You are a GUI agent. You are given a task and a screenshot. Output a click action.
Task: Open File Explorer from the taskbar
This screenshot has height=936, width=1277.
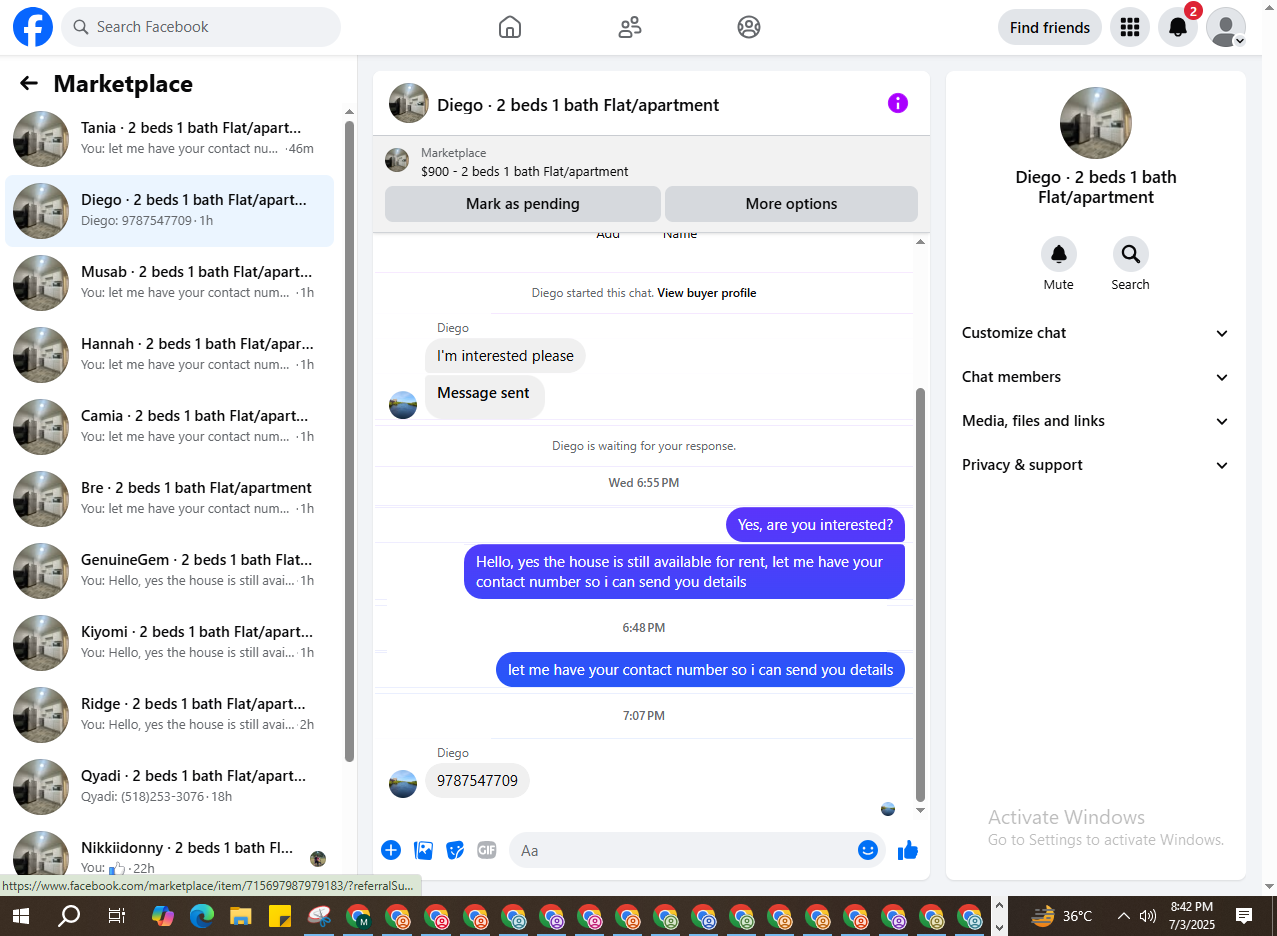[x=240, y=916]
